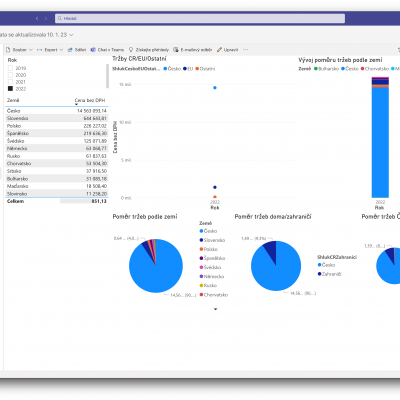Click Slovensko in pie chart Země legend

[x=212, y=240]
